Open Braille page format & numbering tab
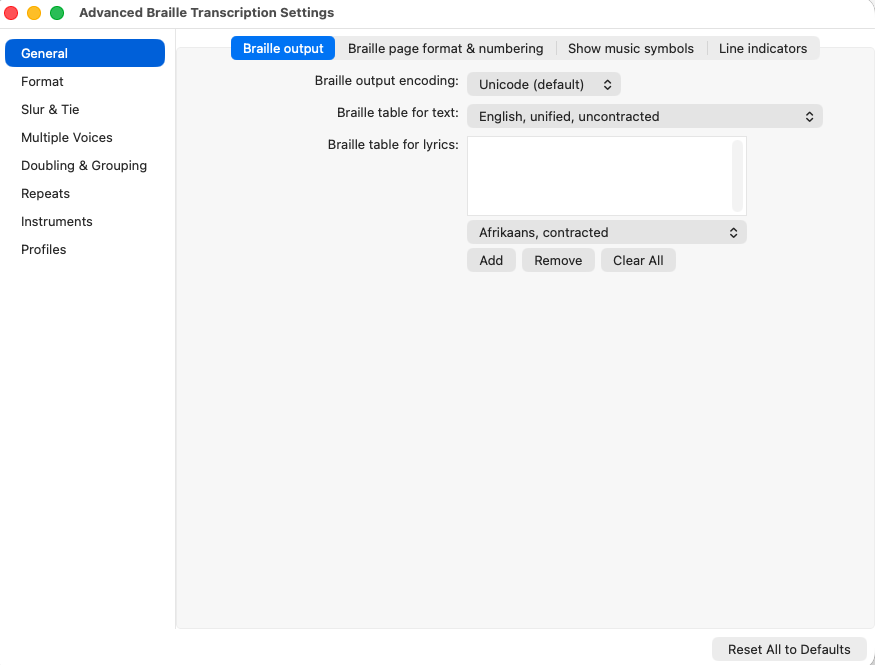875x665 pixels. pos(445,48)
